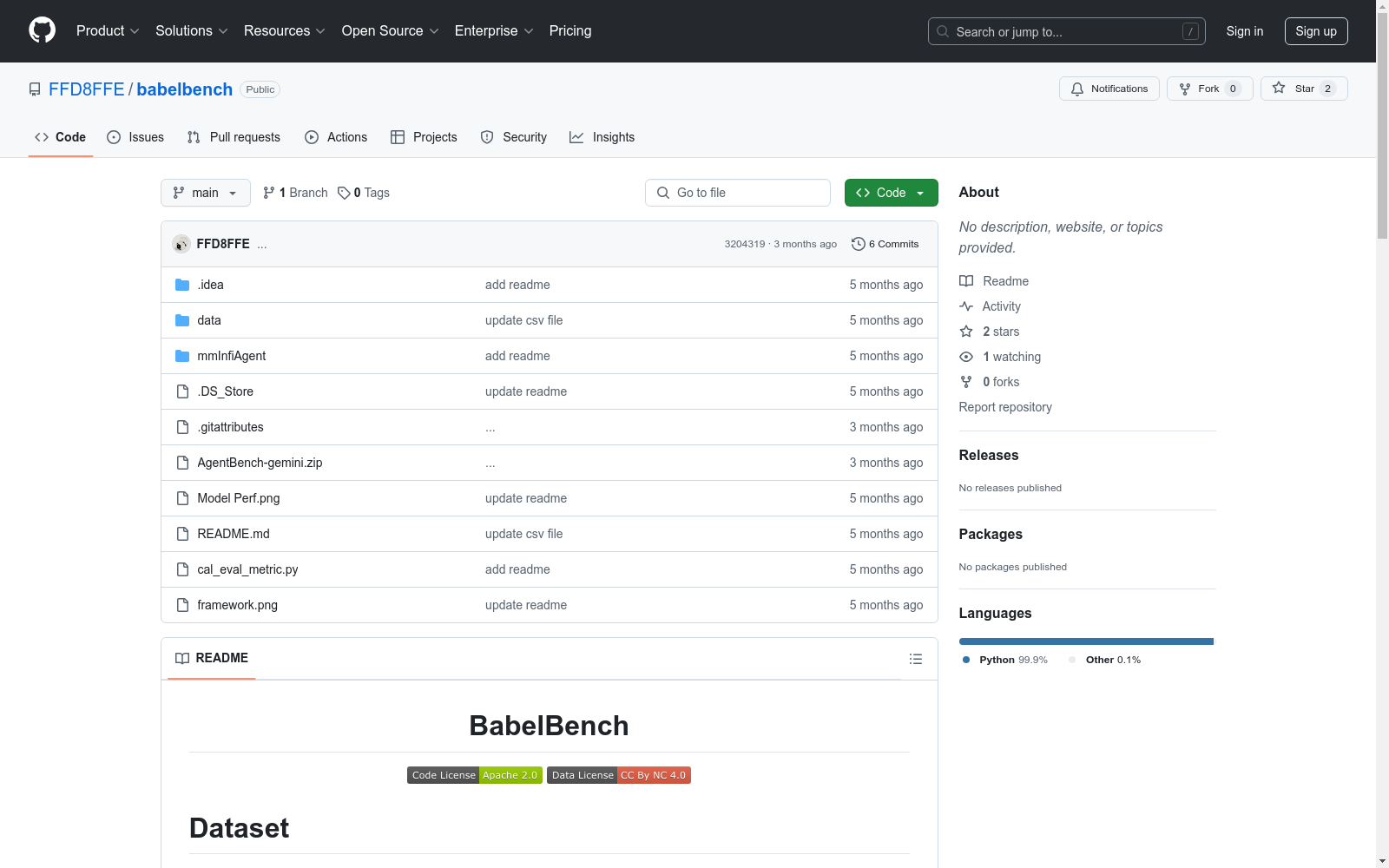Open the Issues tab
The height and width of the screenshot is (868, 1389).
tap(135, 137)
